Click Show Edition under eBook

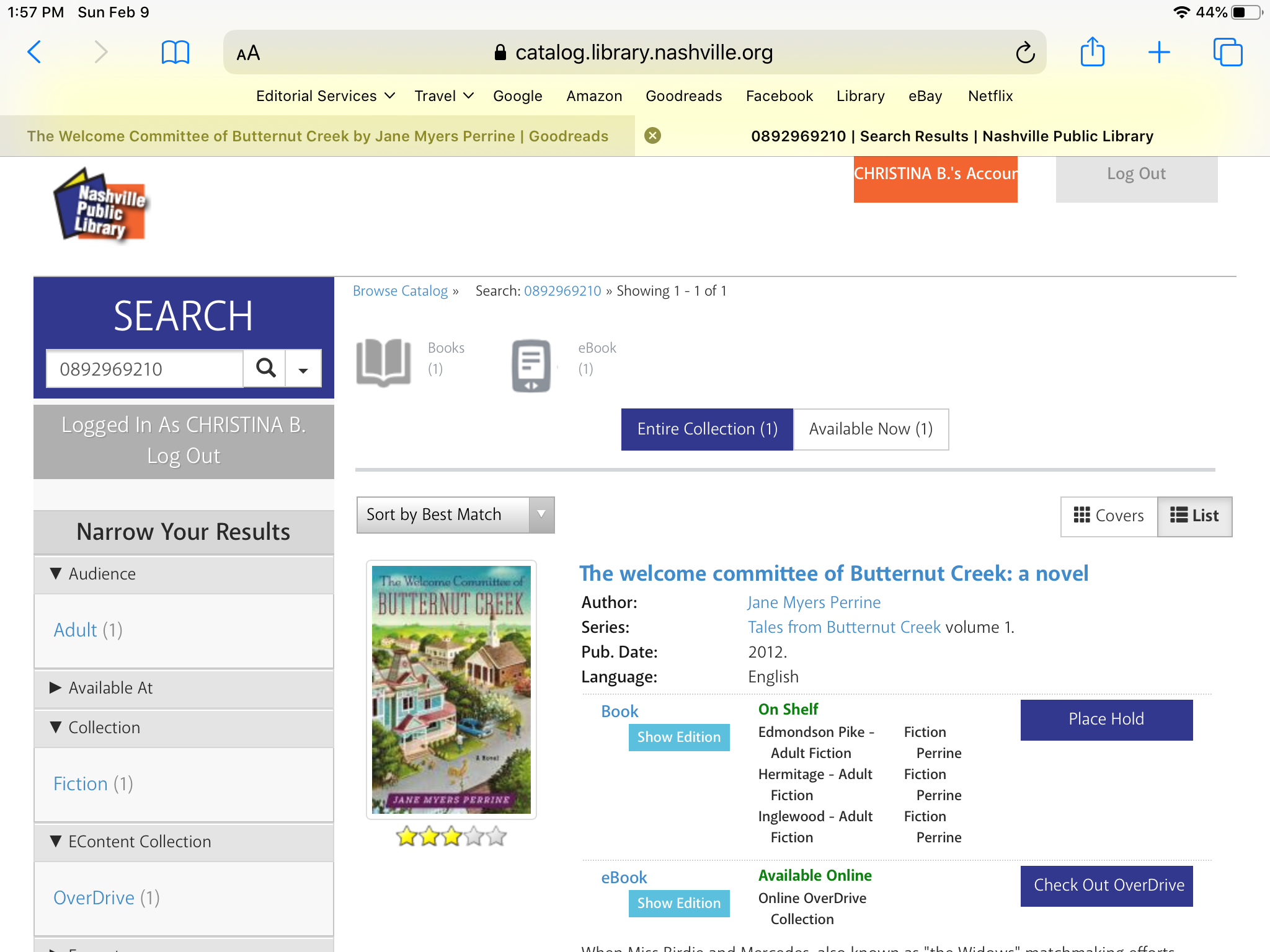click(x=679, y=903)
